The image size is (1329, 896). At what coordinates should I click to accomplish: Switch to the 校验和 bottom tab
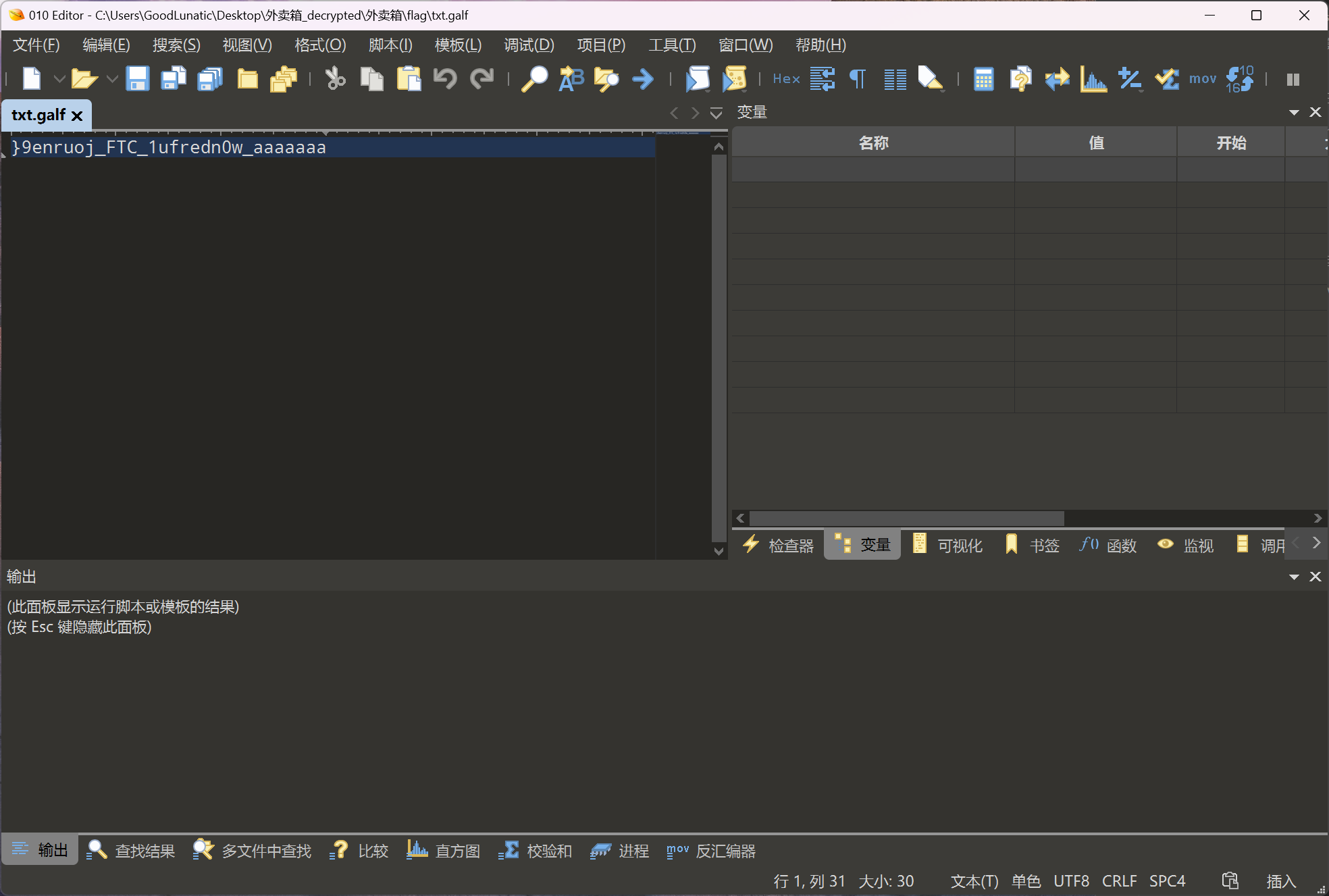coord(535,851)
